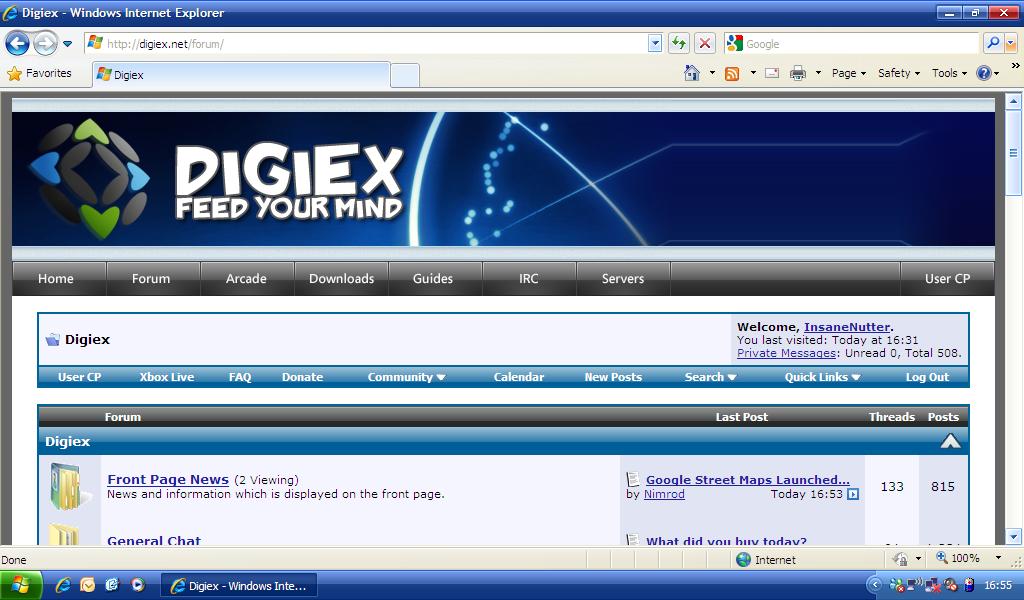Open the Servers navigation item
This screenshot has height=600, width=1024.
coord(622,278)
